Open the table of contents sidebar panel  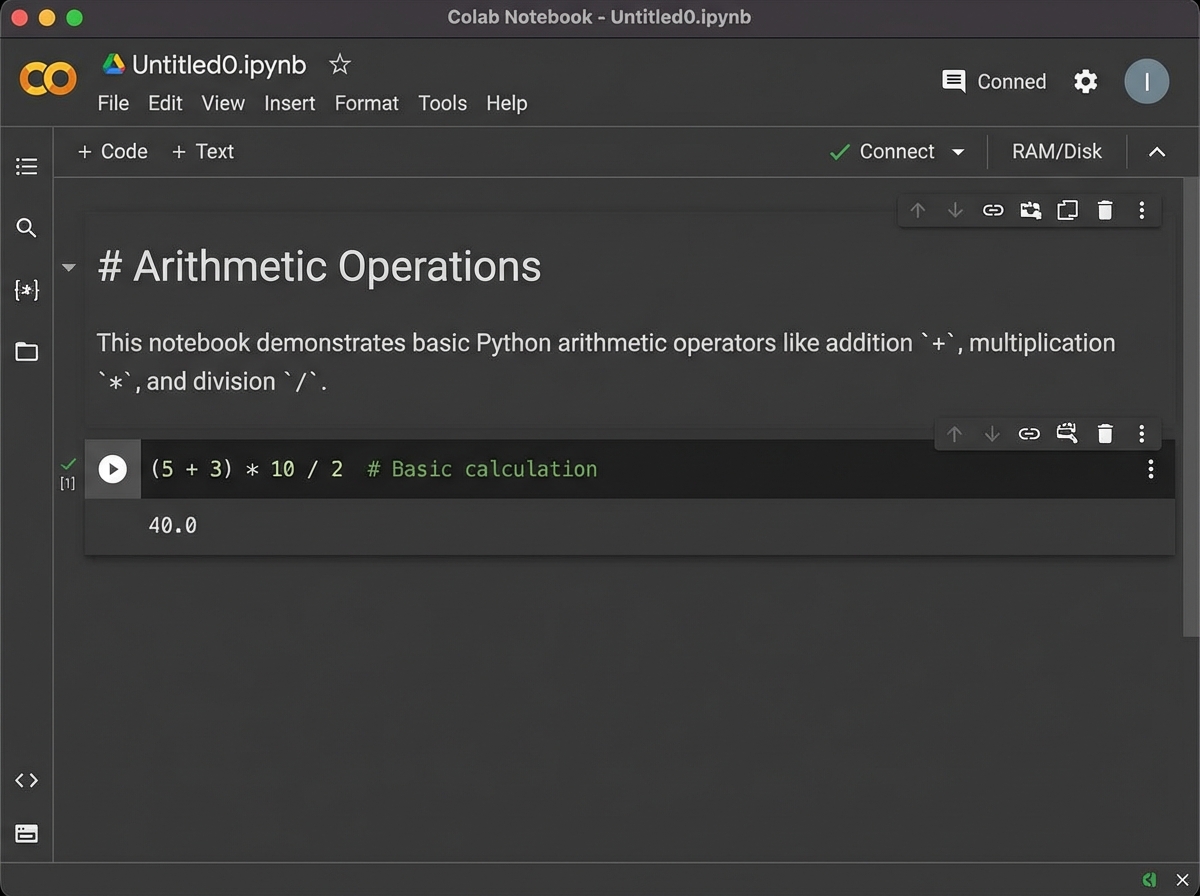[27, 166]
